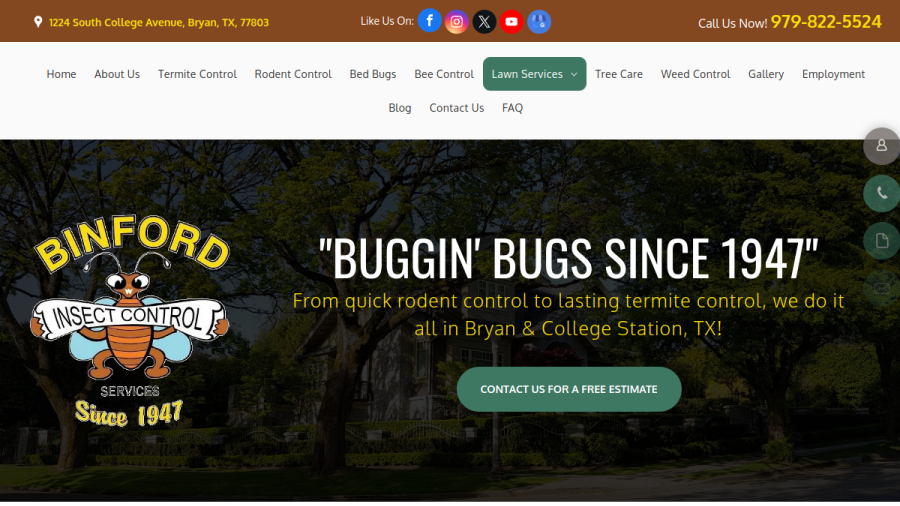Visit the Gallery page

(x=766, y=74)
